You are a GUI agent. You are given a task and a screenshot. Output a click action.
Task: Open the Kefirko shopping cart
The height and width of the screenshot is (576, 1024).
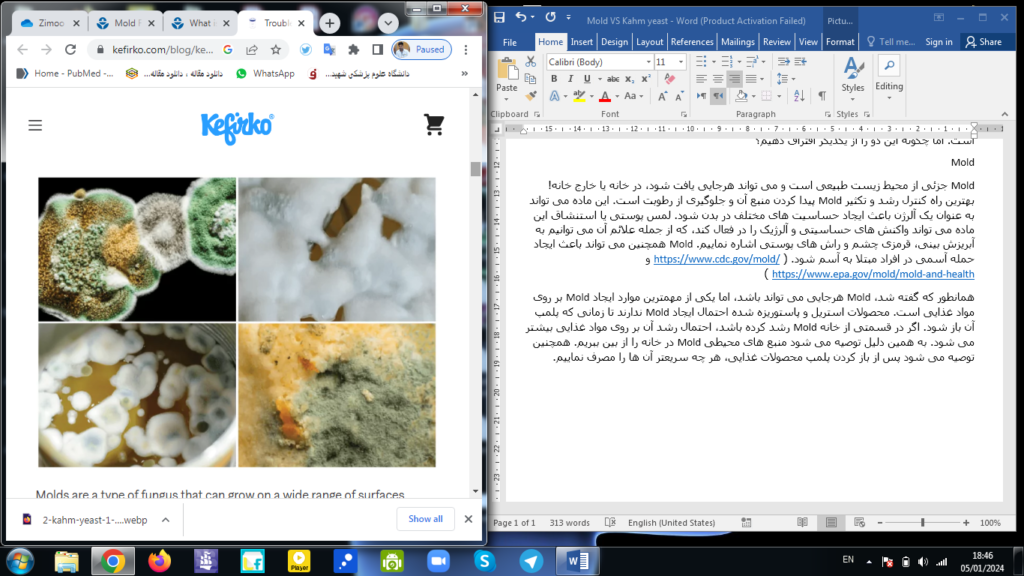tap(434, 125)
